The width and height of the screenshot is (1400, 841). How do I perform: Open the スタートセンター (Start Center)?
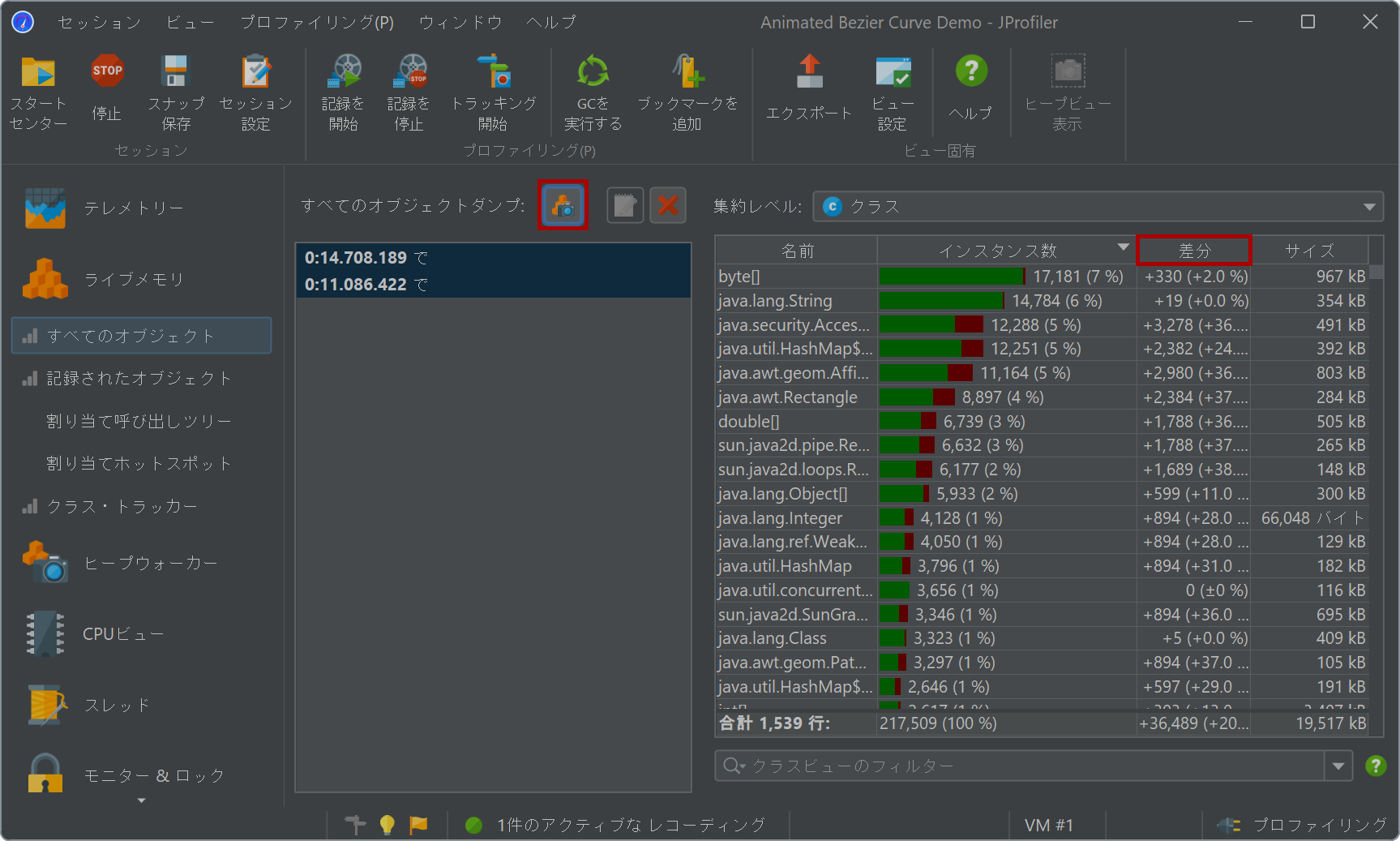38,93
